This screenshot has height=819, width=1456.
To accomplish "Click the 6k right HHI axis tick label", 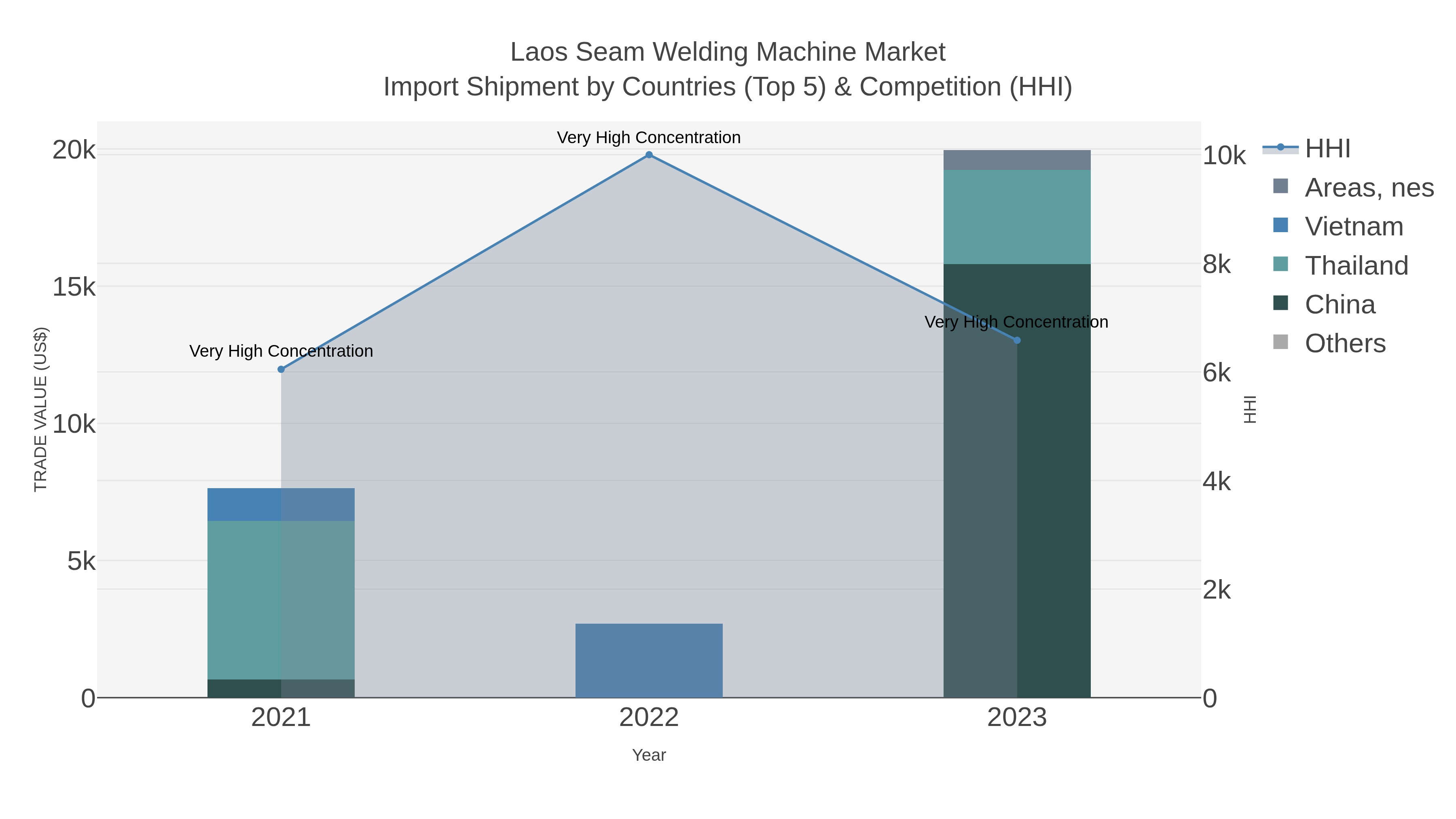I will [x=1217, y=373].
